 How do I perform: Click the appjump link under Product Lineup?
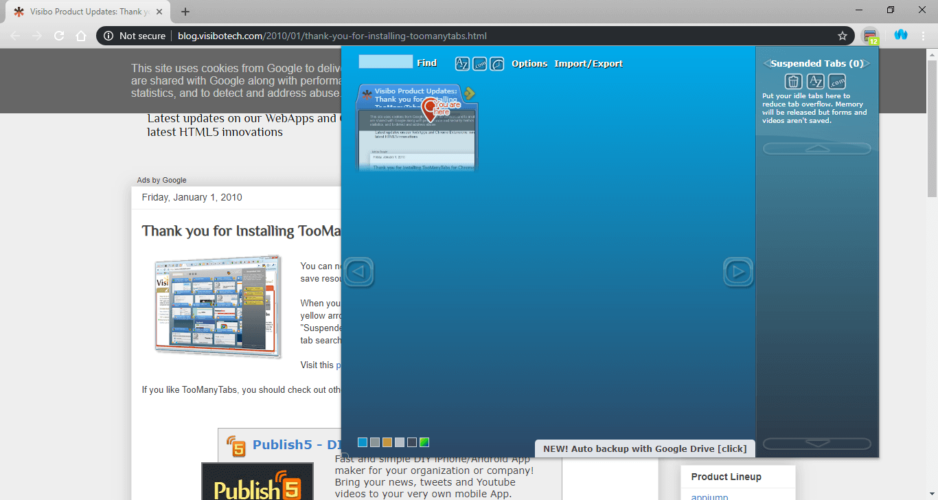pos(709,496)
